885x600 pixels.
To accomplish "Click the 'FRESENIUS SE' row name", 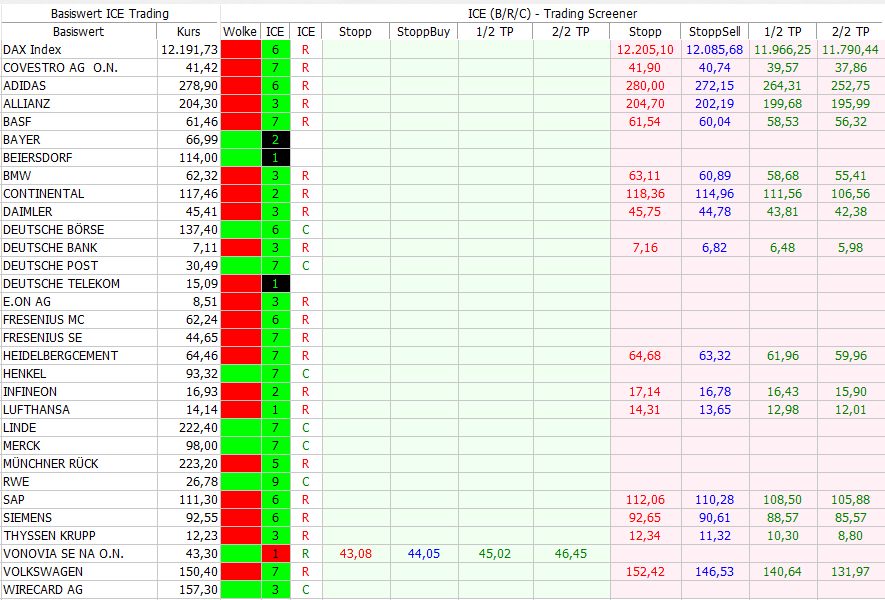I will (42, 338).
